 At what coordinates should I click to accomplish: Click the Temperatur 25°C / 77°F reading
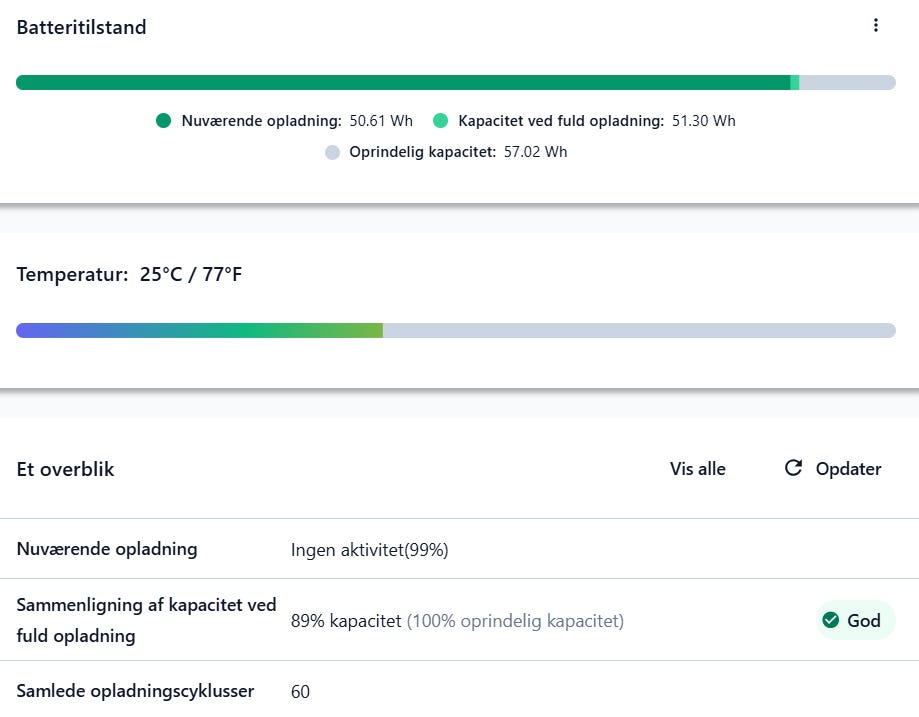click(129, 274)
